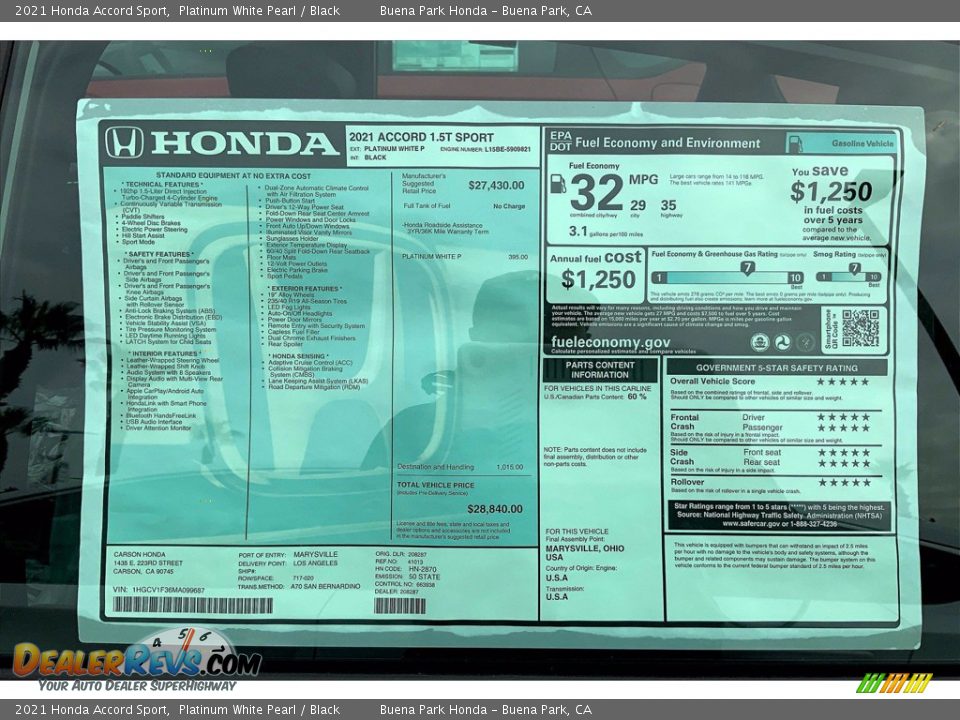Click the Honda H logo emblem
The width and height of the screenshot is (960, 720).
[x=124, y=142]
